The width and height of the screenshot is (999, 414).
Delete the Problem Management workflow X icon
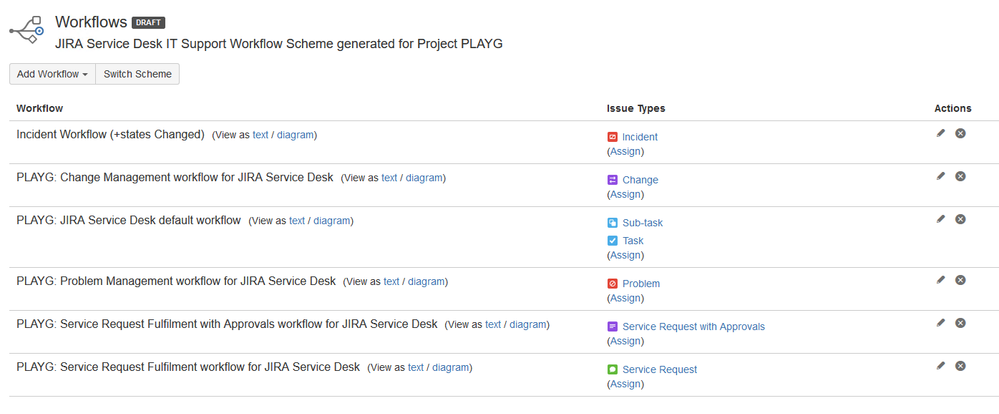(960, 280)
